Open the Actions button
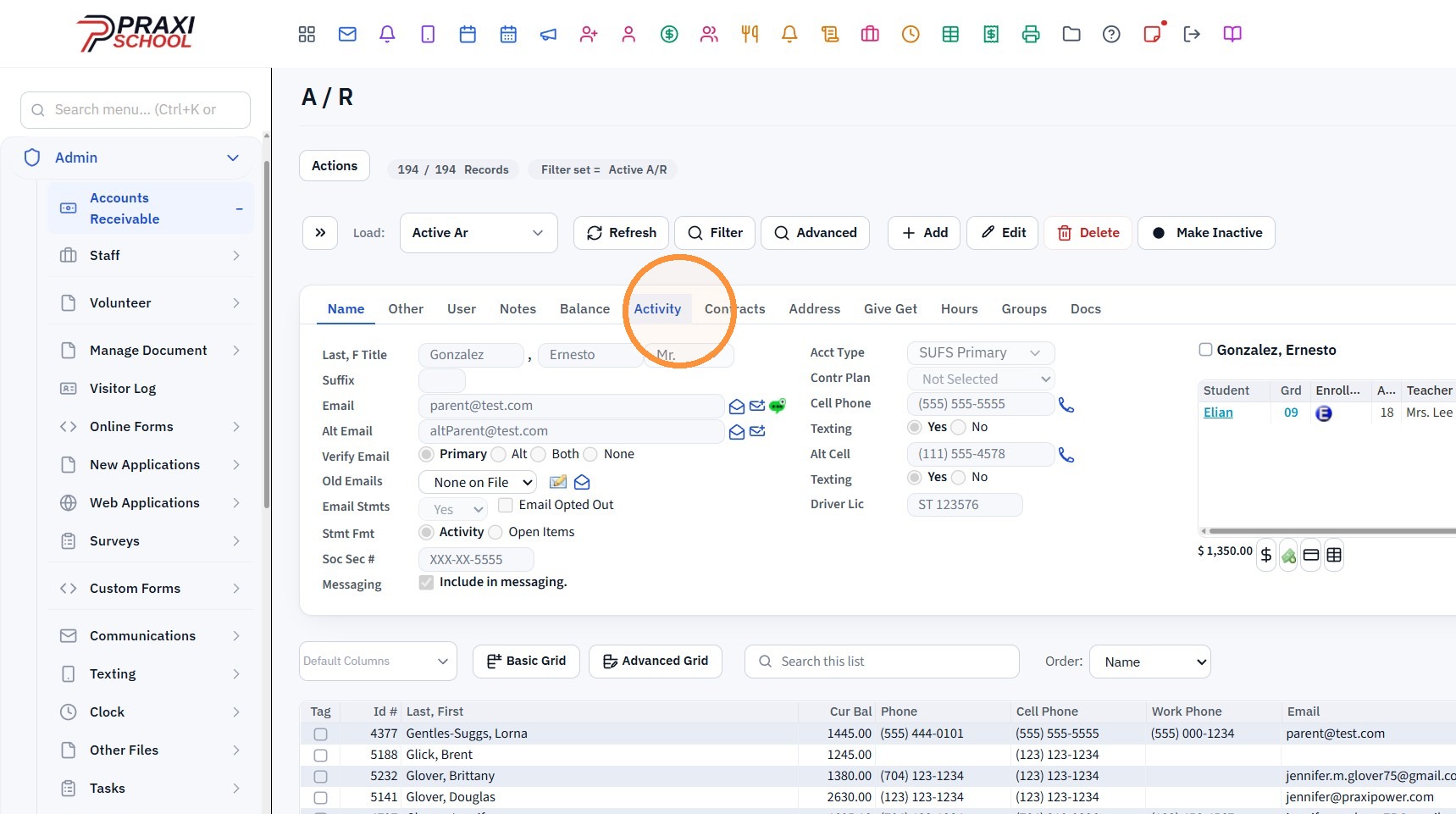The height and width of the screenshot is (814, 1456). click(x=335, y=166)
